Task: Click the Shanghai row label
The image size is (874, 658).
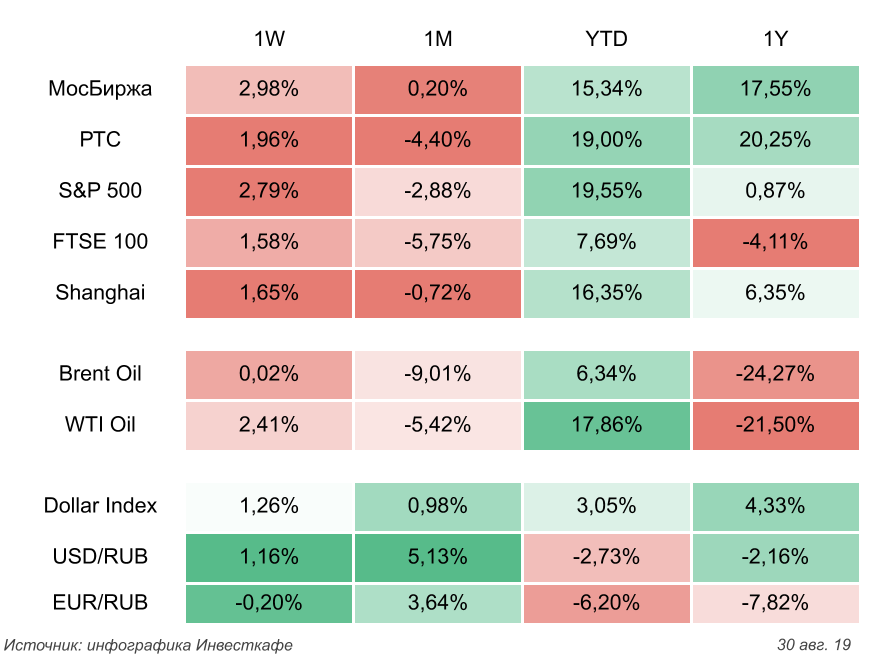Action: [100, 293]
